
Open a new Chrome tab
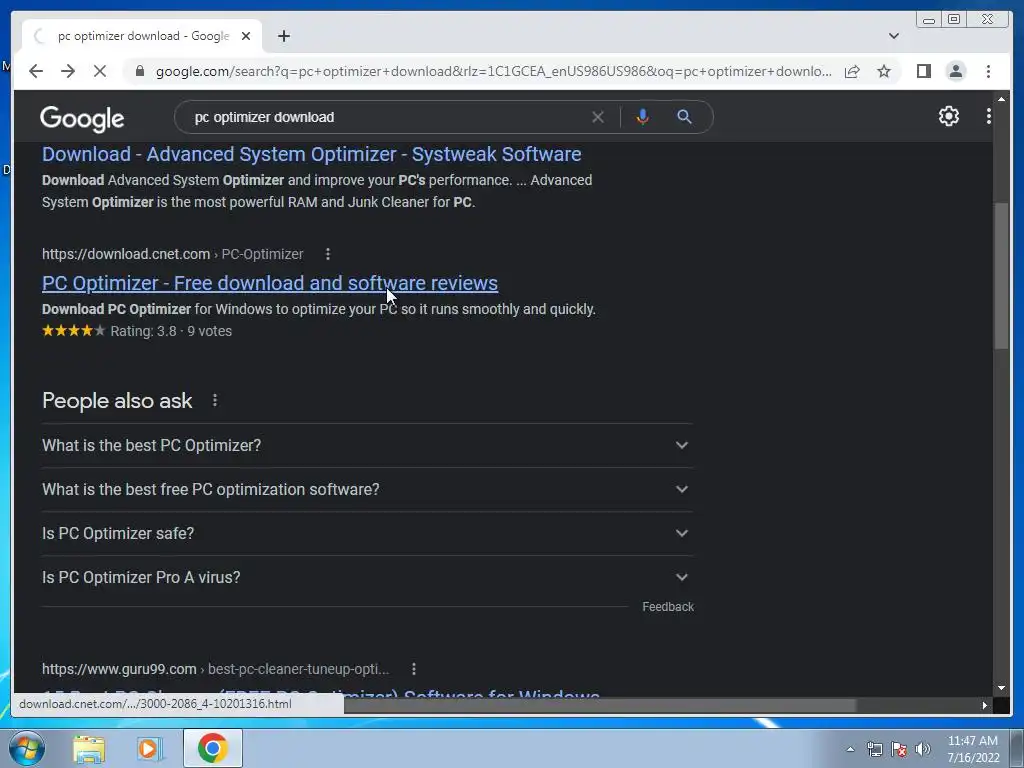(283, 36)
